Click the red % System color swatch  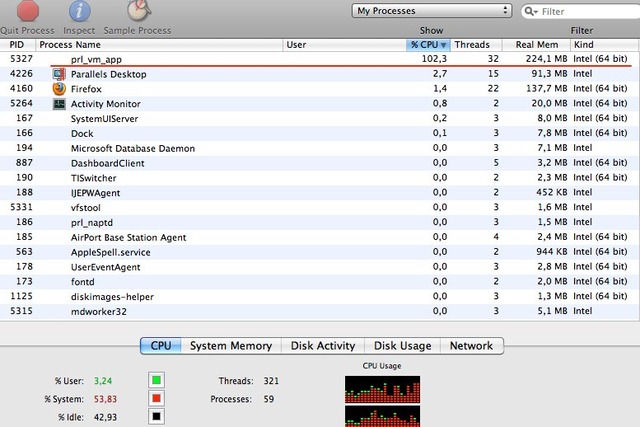pyautogui.click(x=156, y=398)
